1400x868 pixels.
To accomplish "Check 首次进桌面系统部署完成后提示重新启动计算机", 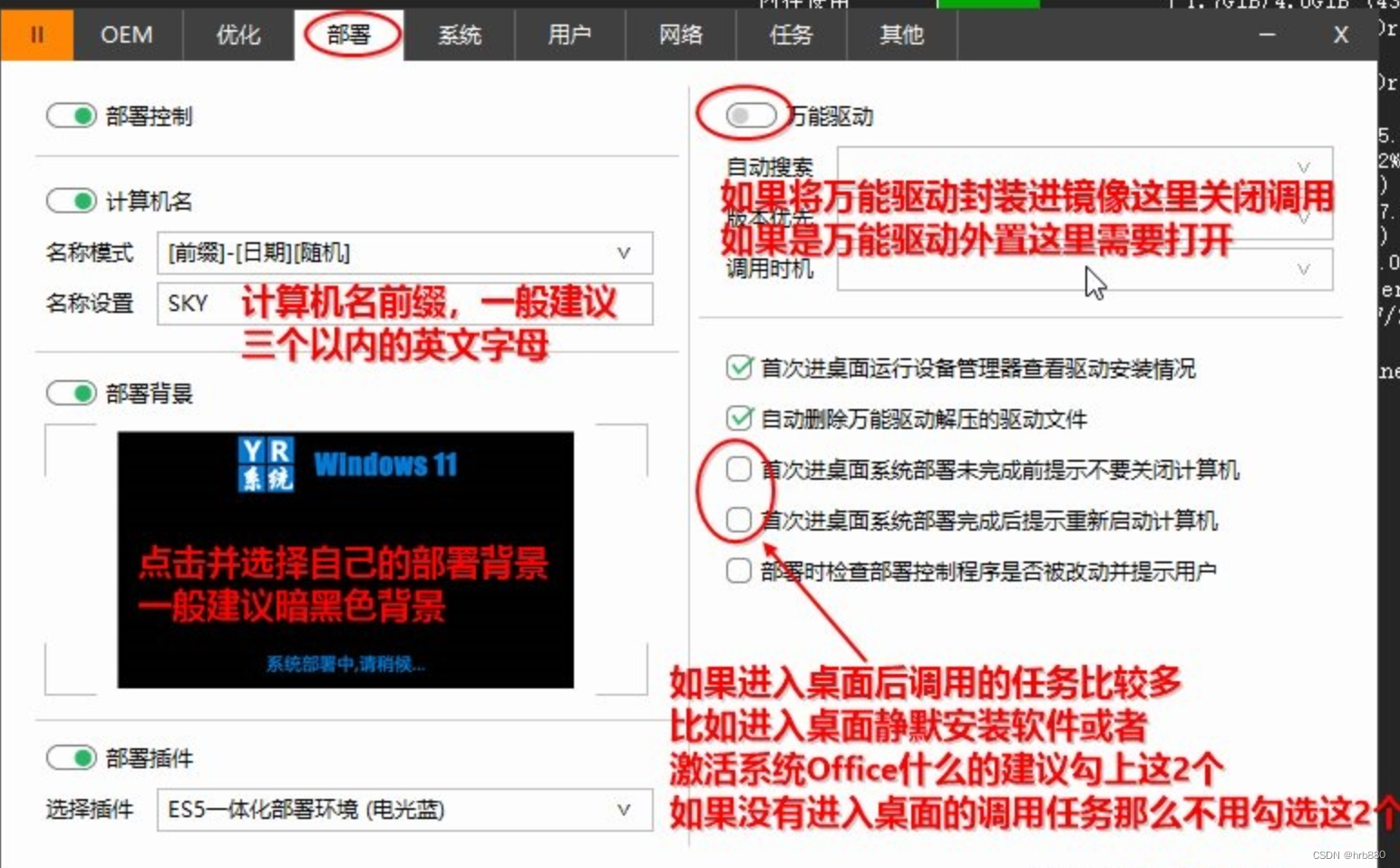I will coord(739,520).
